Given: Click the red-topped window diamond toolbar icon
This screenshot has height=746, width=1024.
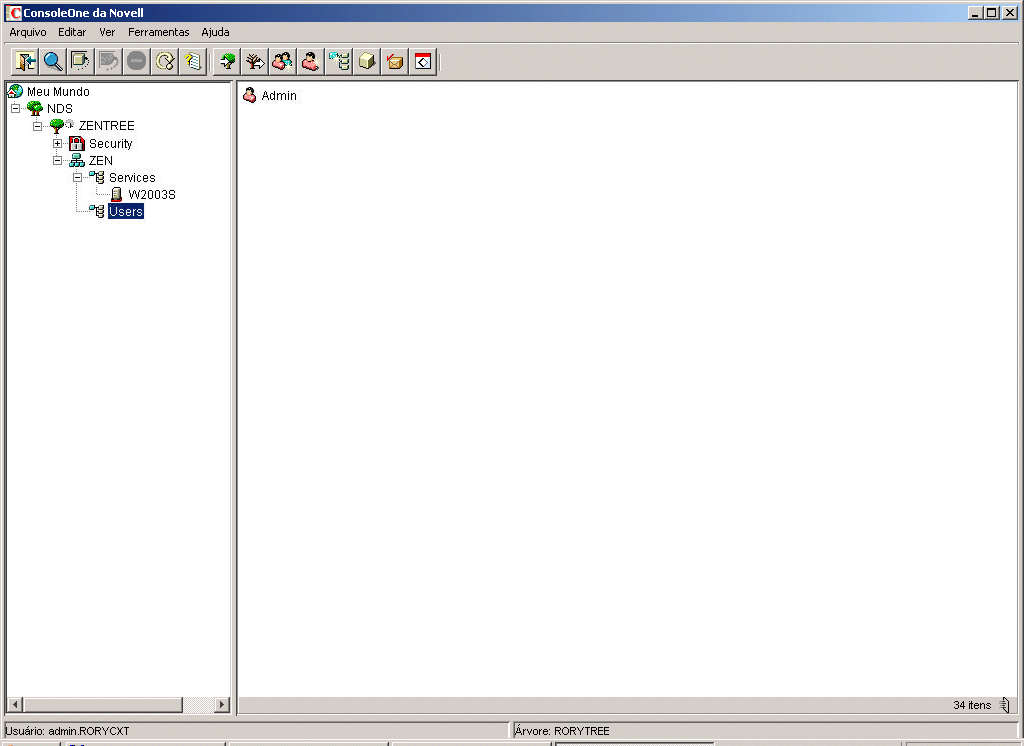Looking at the screenshot, I should [423, 62].
